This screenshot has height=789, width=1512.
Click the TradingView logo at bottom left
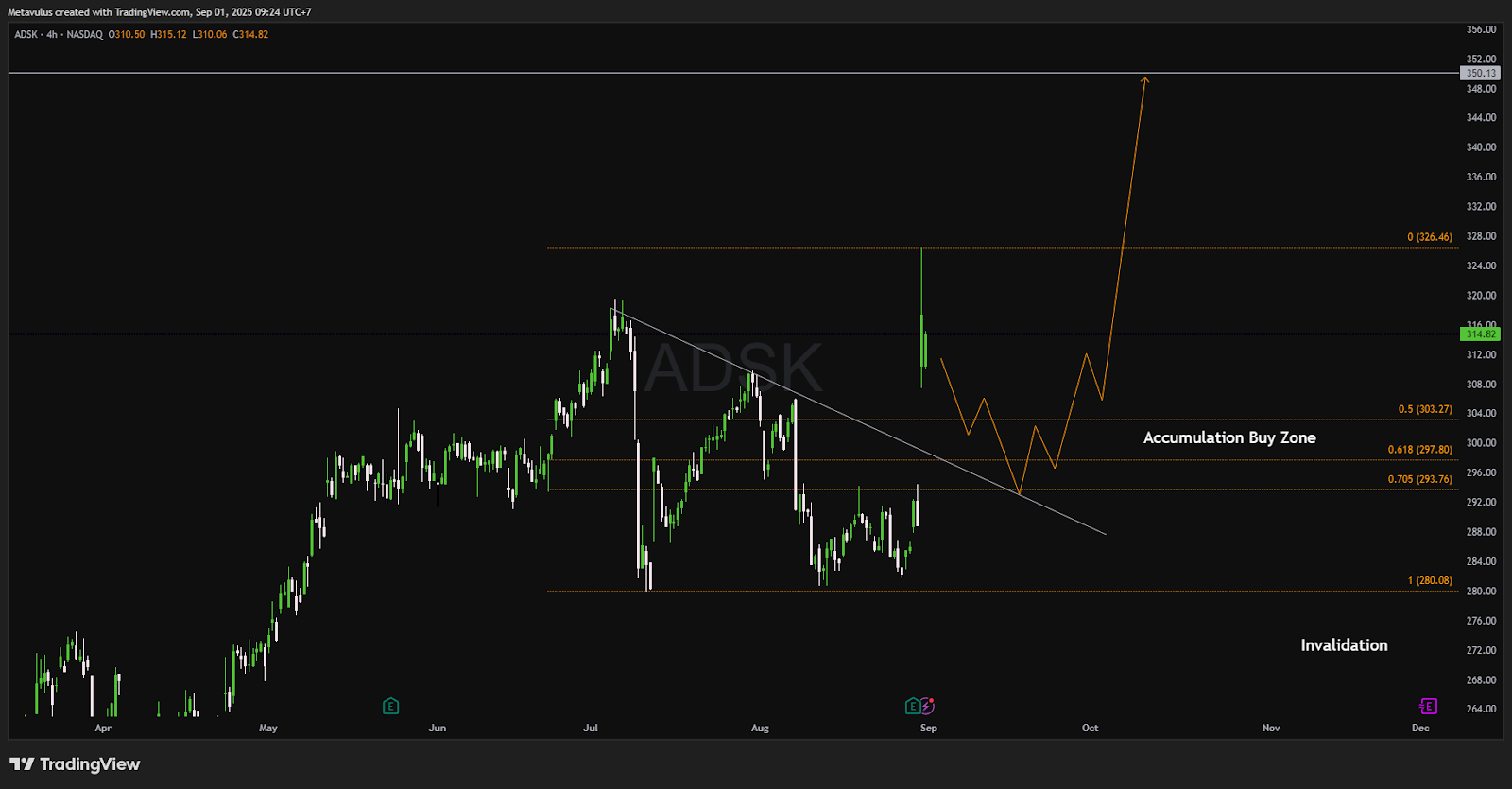tap(75, 764)
